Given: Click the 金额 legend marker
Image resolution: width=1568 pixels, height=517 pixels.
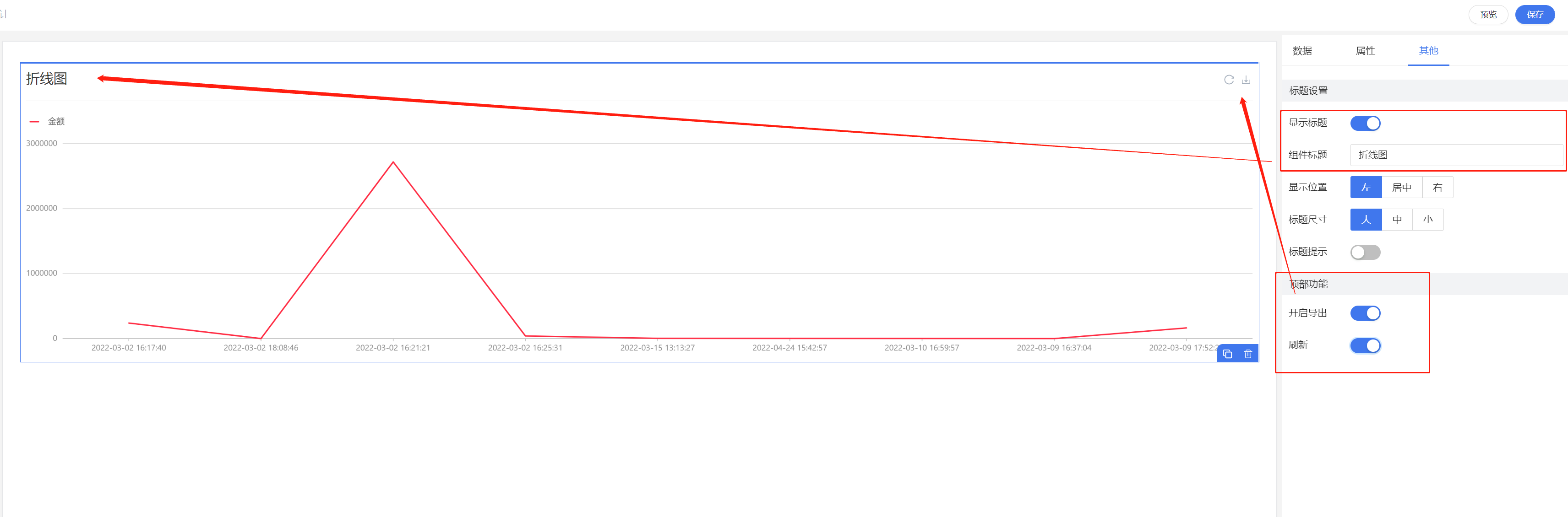Looking at the screenshot, I should click(34, 122).
